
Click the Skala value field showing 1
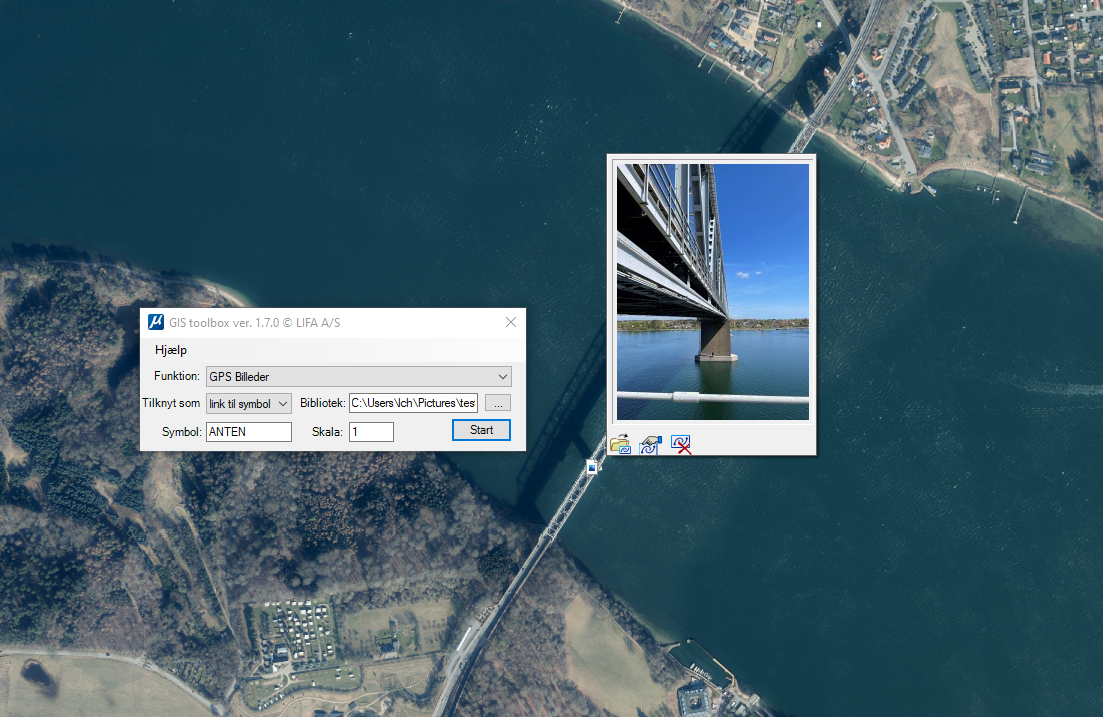pos(370,431)
